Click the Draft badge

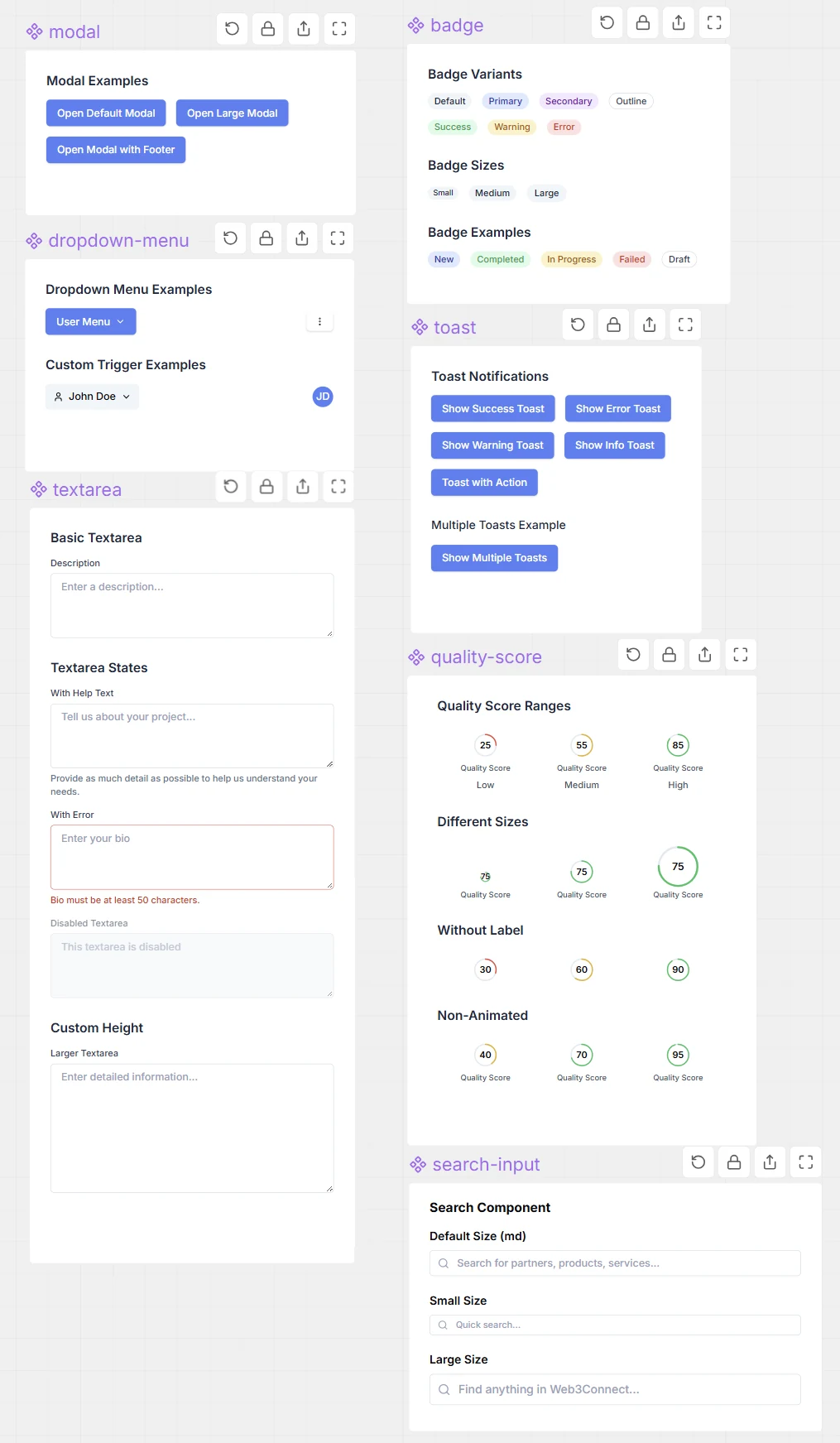[x=679, y=259]
